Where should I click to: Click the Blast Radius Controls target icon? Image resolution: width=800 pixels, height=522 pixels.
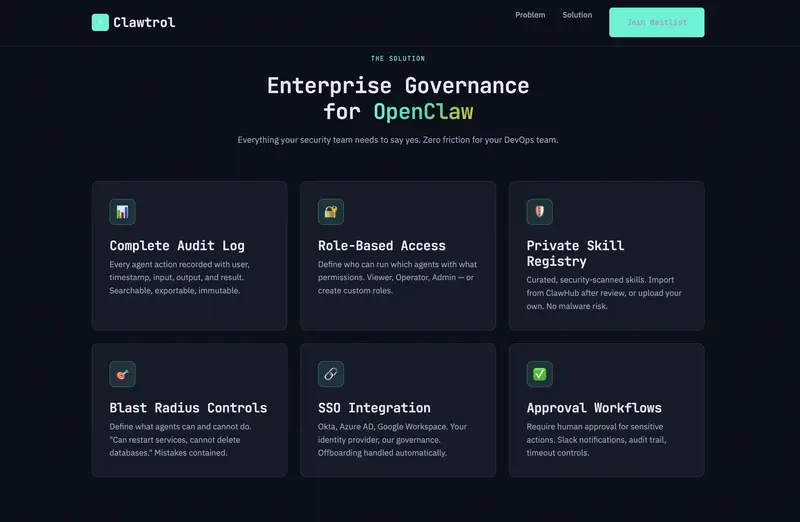point(122,374)
